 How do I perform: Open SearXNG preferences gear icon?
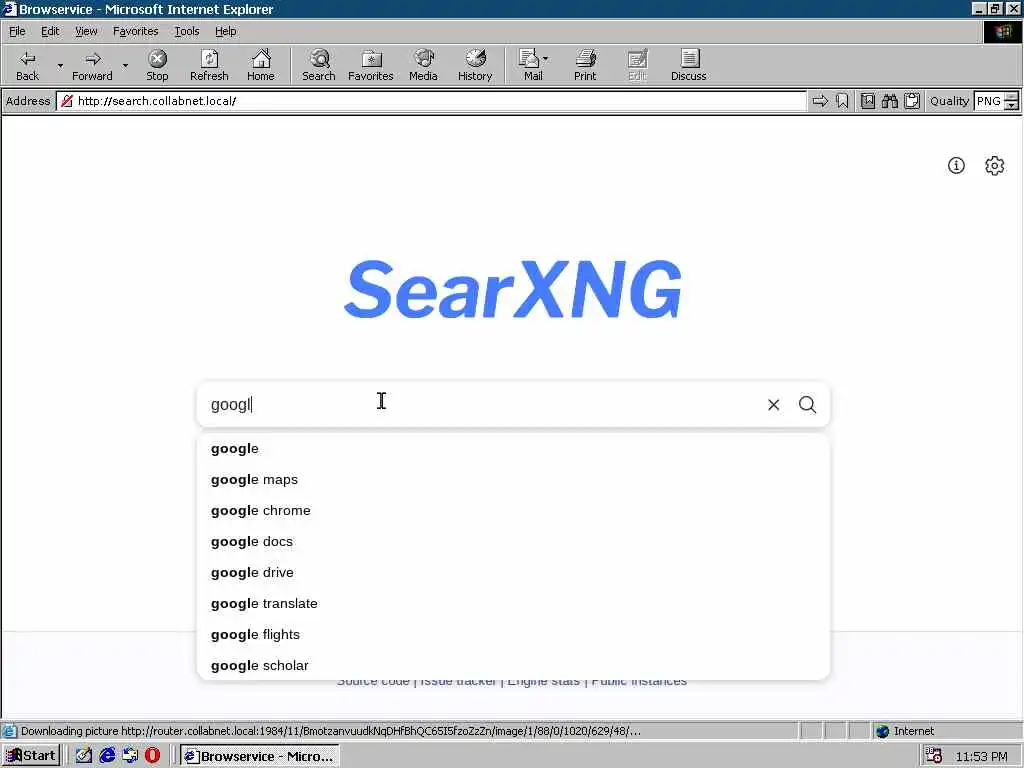click(994, 165)
